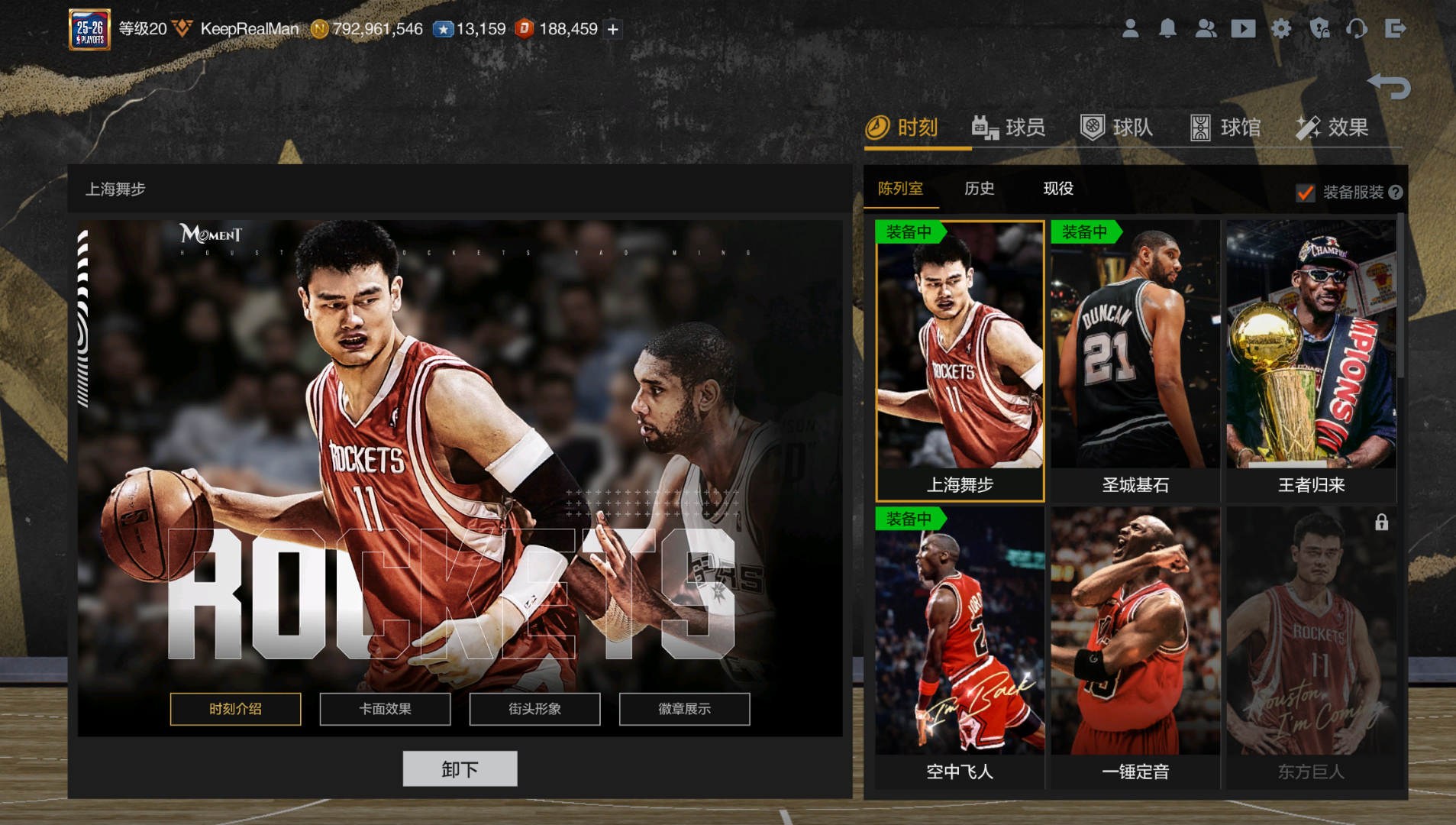The height and width of the screenshot is (825, 1456).
Task: Click the 13,159 star balance
Action: [x=481, y=29]
